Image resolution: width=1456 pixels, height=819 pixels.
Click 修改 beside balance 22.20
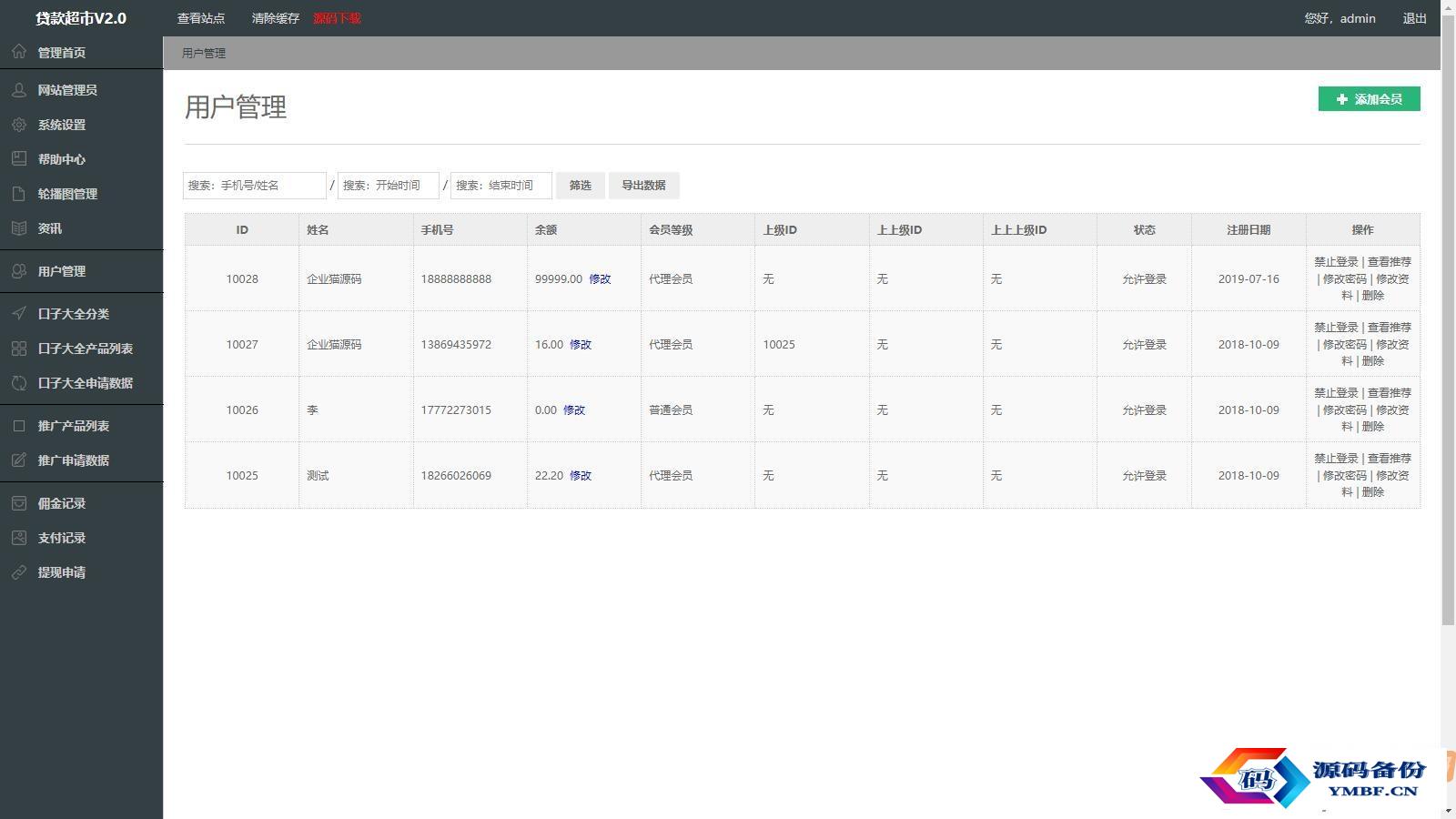point(581,476)
